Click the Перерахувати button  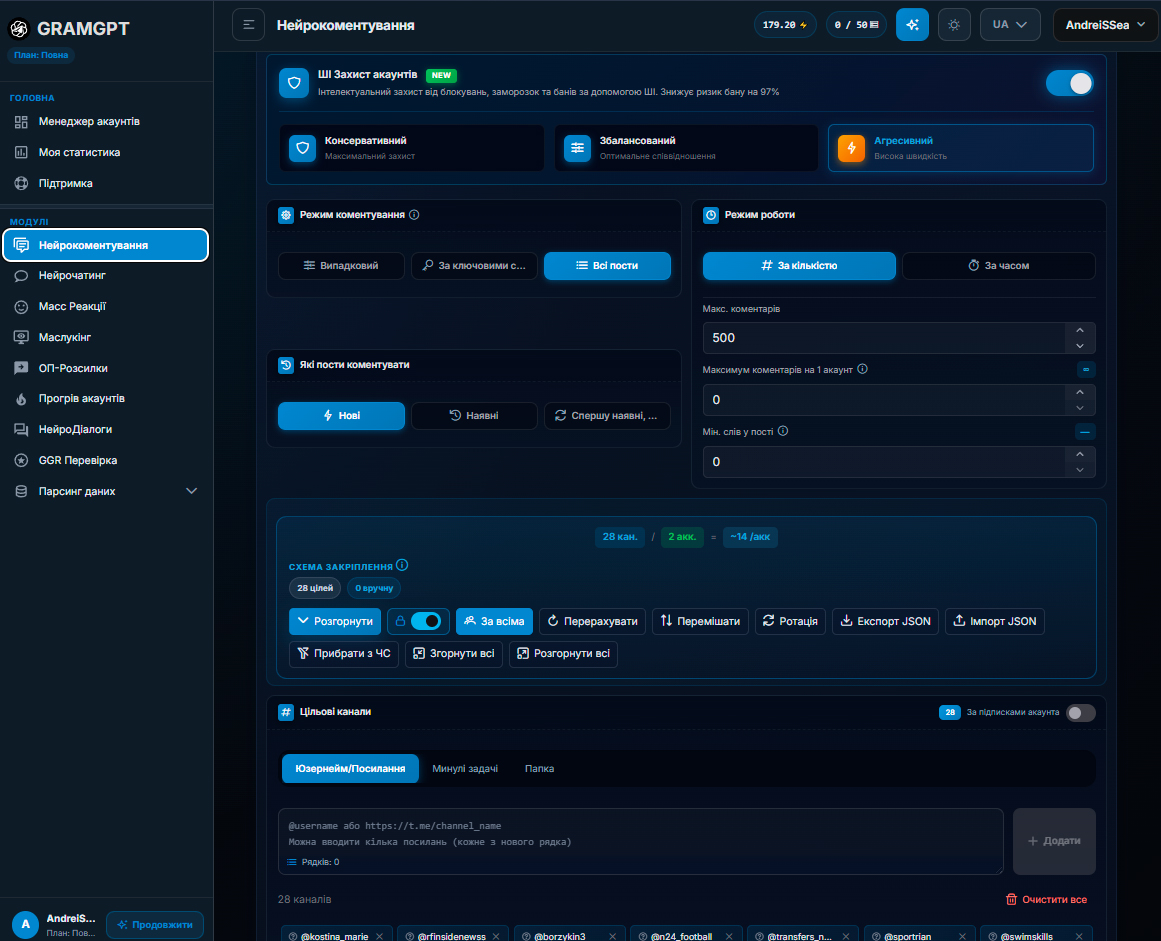coord(592,621)
